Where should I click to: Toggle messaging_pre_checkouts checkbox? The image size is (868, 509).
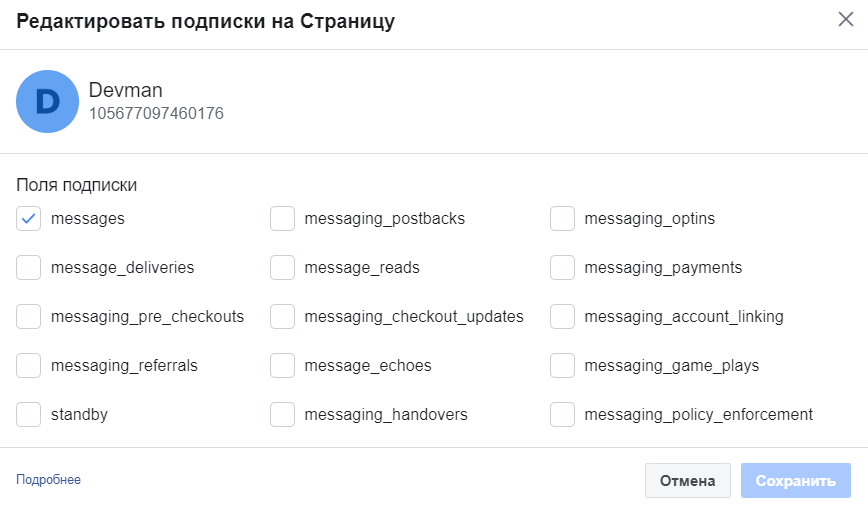pyautogui.click(x=29, y=316)
